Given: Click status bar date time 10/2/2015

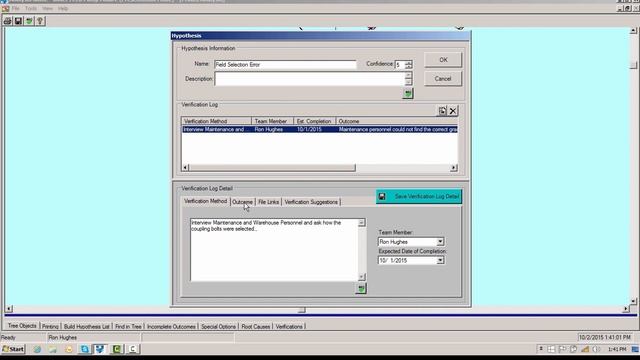Looking at the screenshot, I should pyautogui.click(x=604, y=338).
